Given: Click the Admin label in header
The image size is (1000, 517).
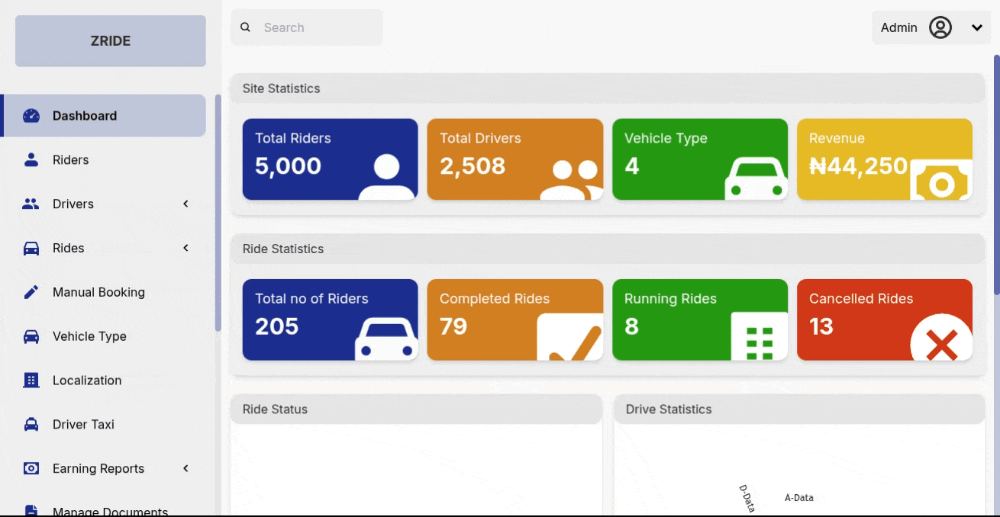Looking at the screenshot, I should pyautogui.click(x=899, y=27).
